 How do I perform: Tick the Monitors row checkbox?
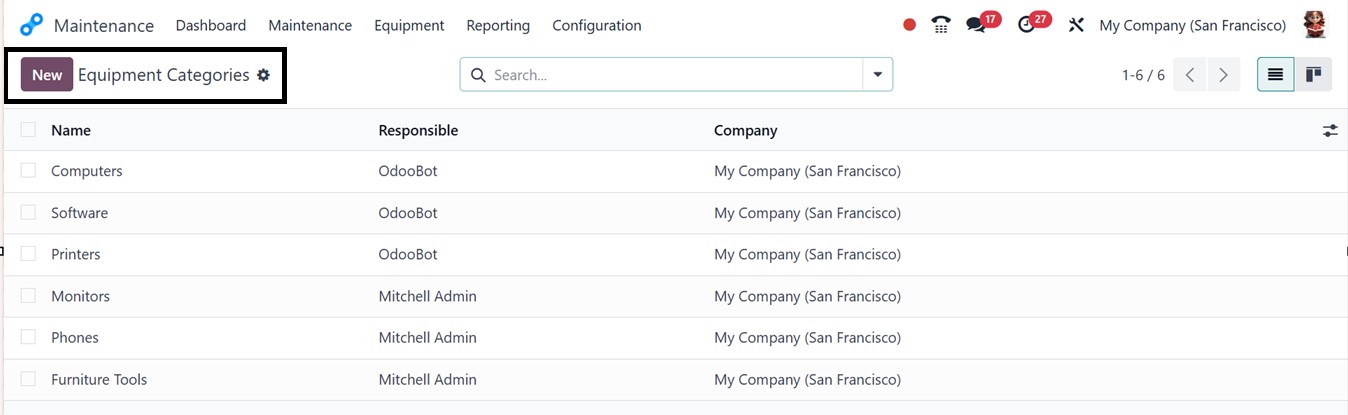[x=28, y=296]
